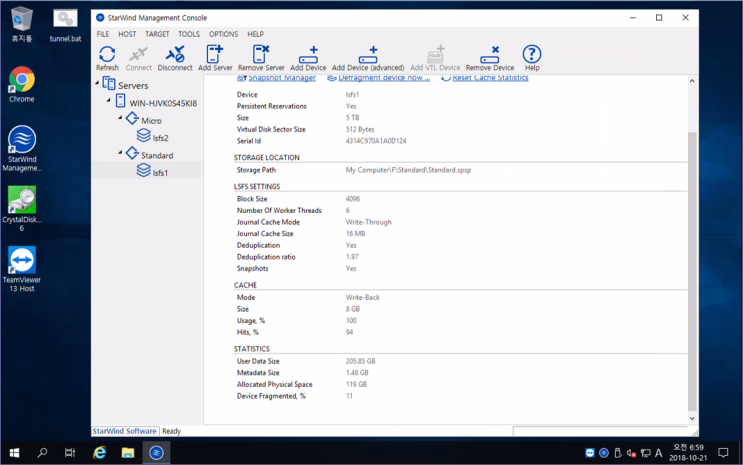Click the vertical scrollbar thumb
Screen dimensions: 743x465
click(x=692, y=271)
